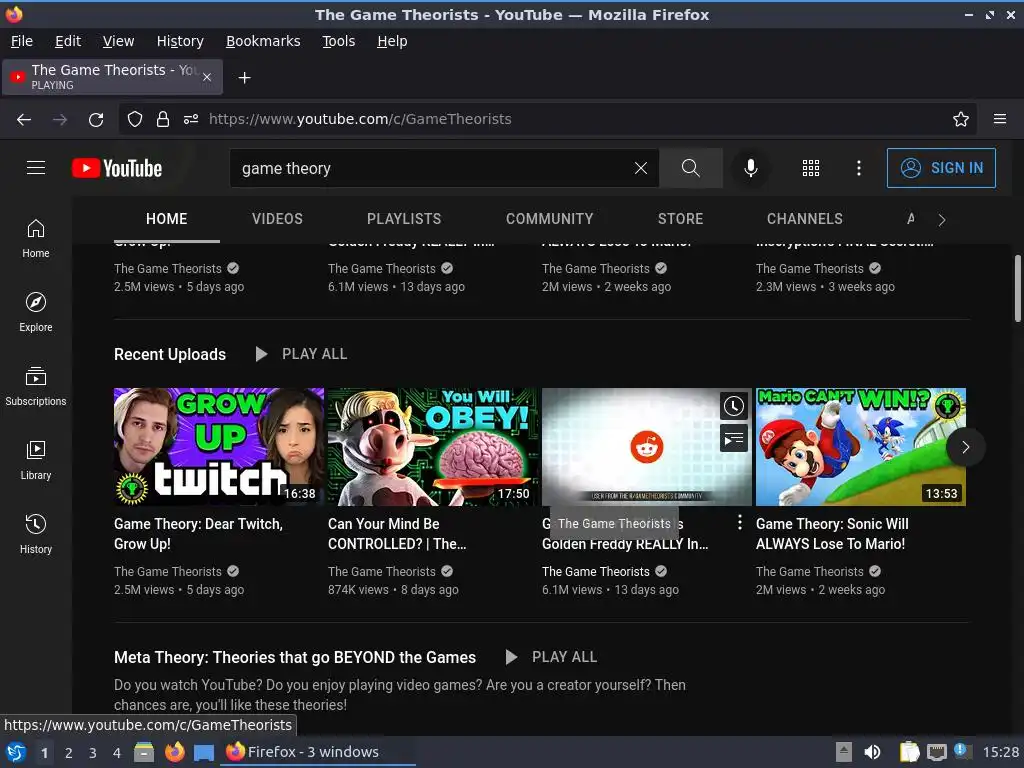1024x768 pixels.
Task: Open the Help menu
Action: [392, 41]
